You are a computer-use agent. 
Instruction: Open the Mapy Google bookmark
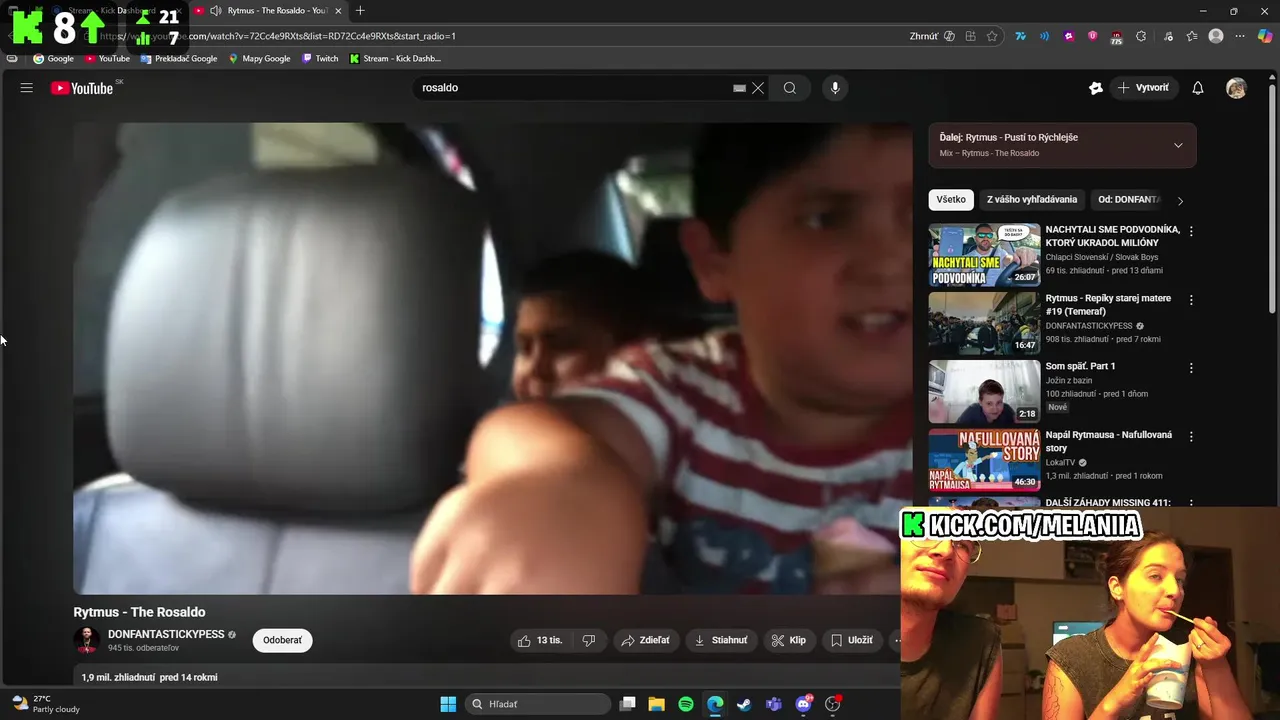259,58
